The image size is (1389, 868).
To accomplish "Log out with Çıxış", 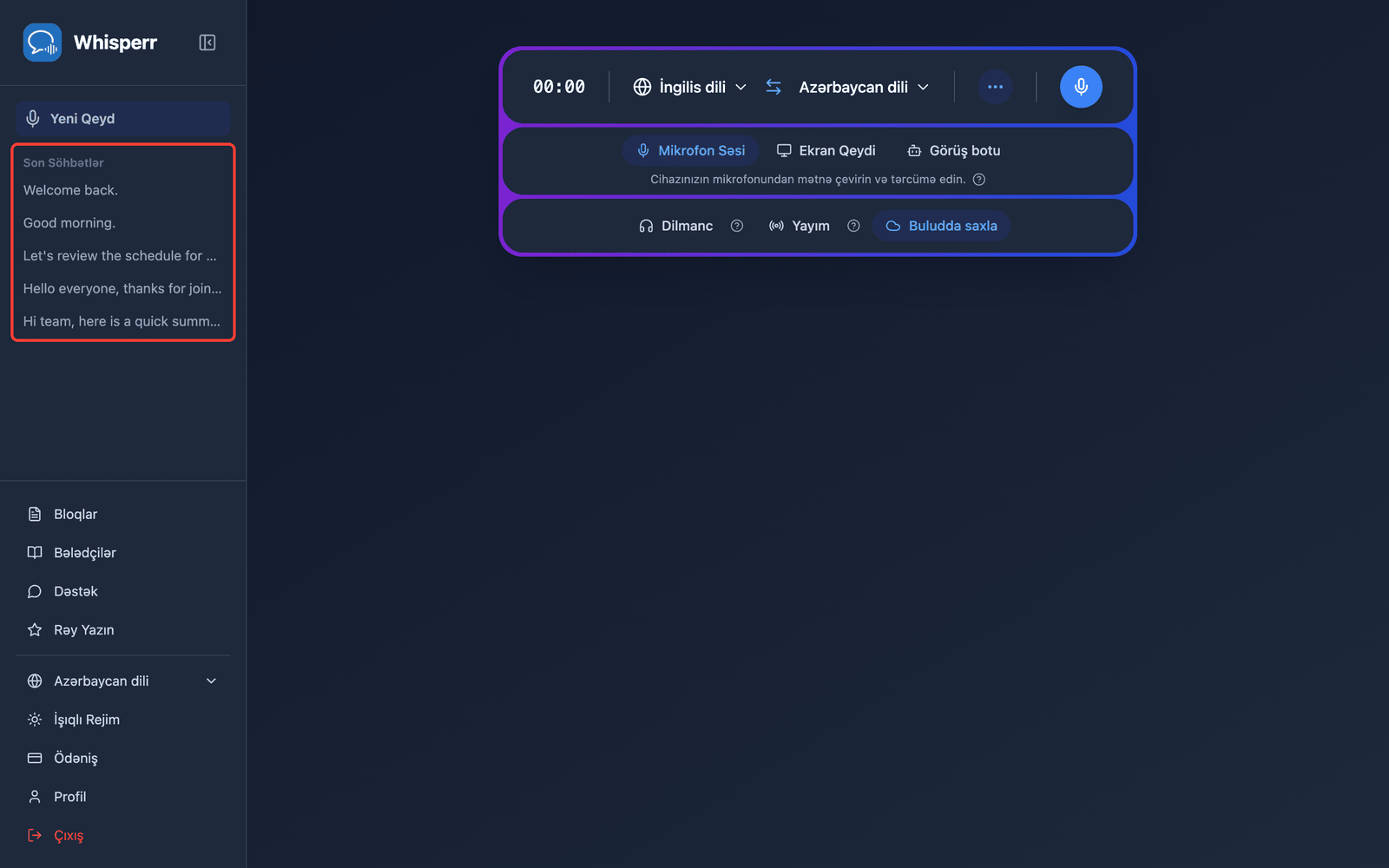I will (122, 836).
